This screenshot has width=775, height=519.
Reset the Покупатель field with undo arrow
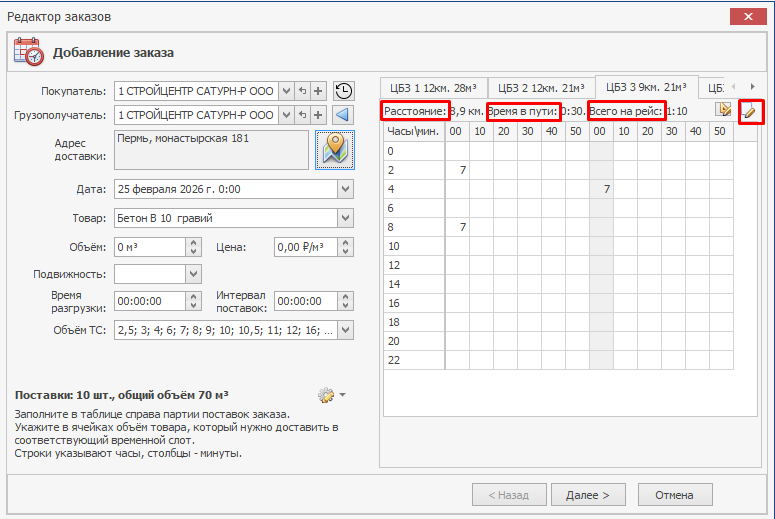pos(302,90)
